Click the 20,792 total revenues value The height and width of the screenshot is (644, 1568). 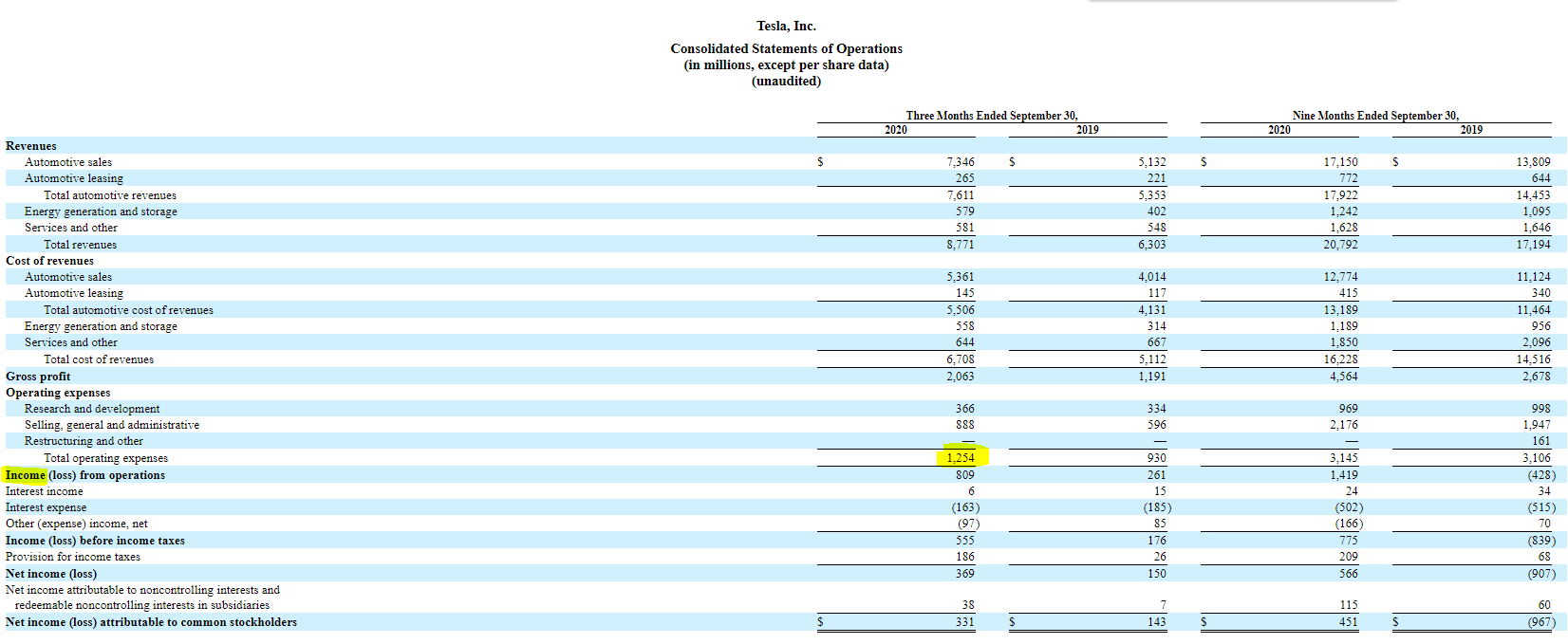pos(1341,245)
